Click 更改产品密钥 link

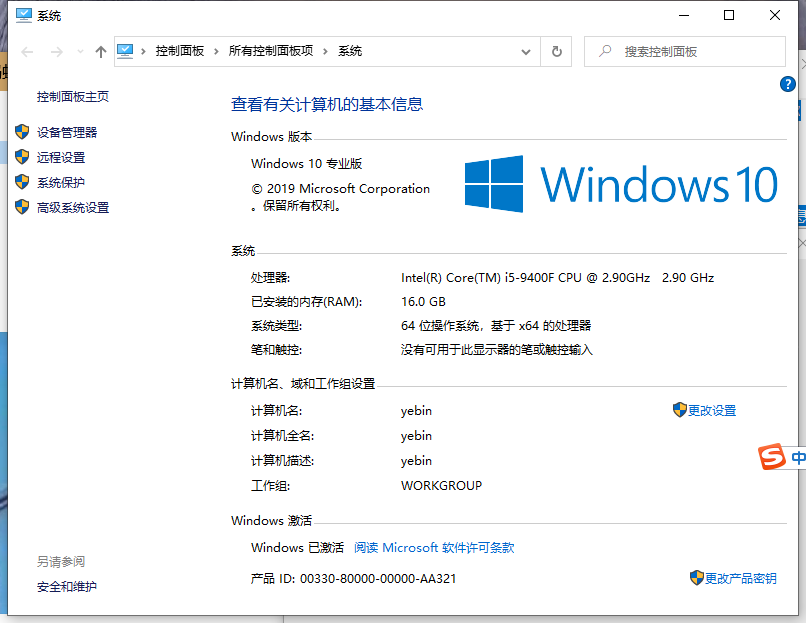[740, 578]
